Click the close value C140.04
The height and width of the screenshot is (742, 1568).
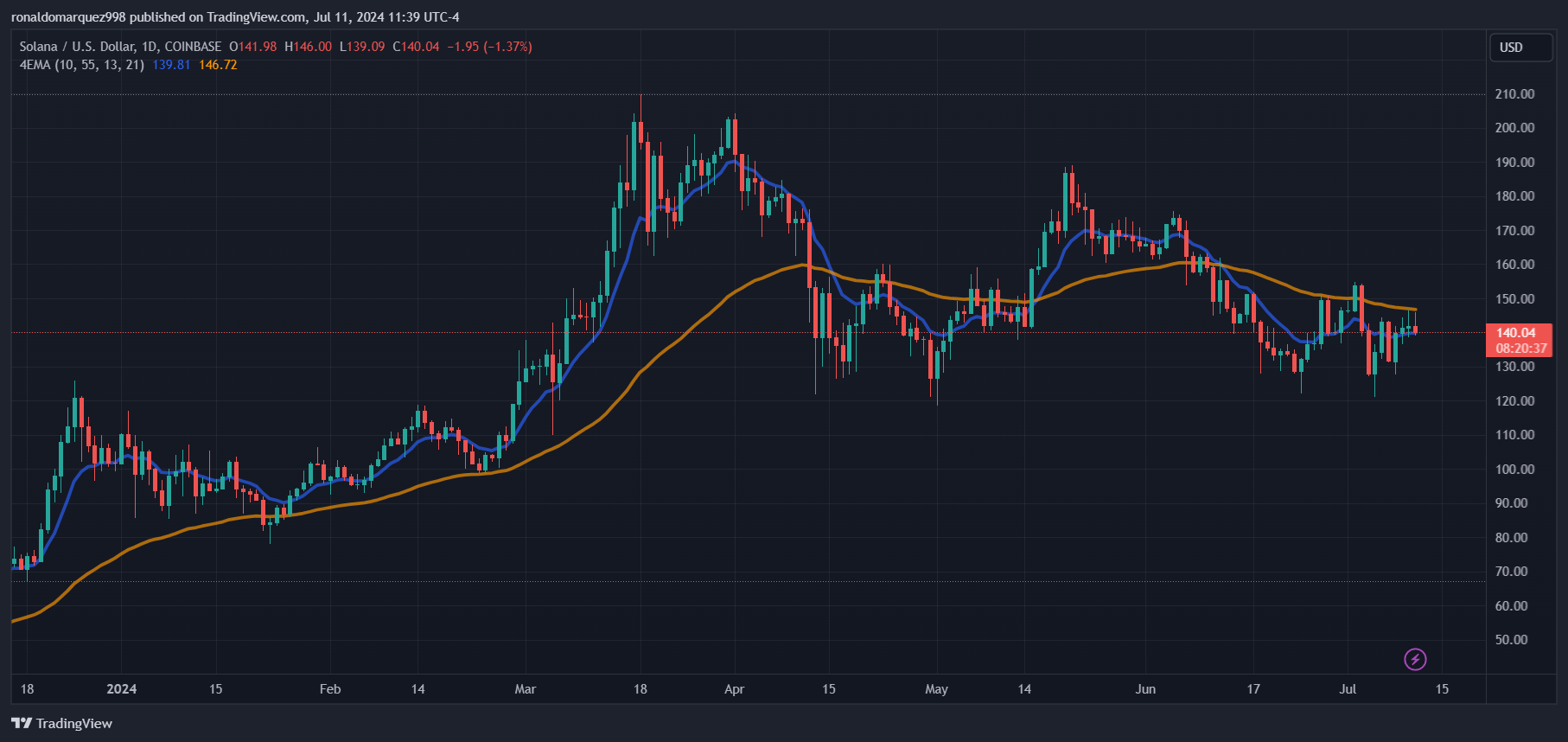tap(416, 47)
